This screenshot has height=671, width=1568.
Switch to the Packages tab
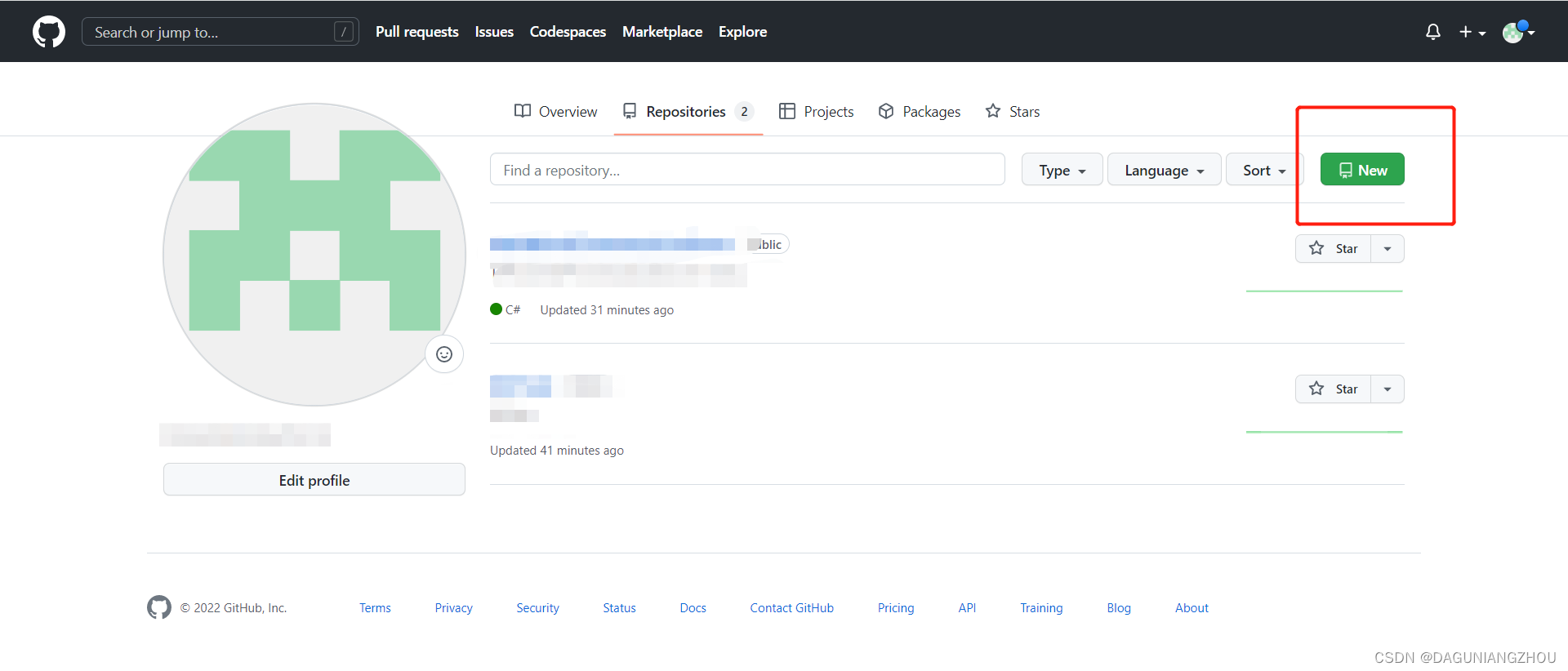click(919, 112)
